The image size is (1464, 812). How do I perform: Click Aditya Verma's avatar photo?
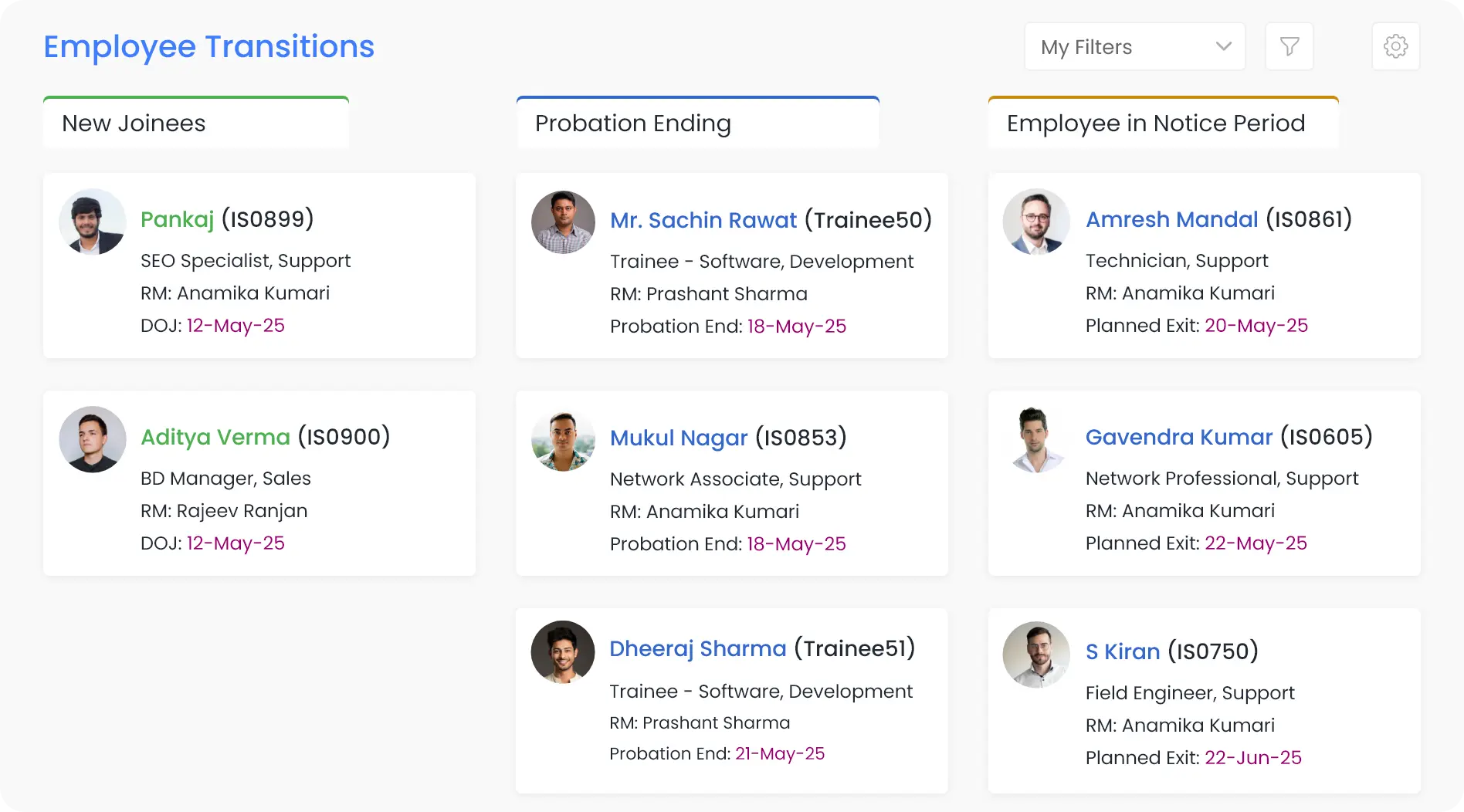click(93, 439)
